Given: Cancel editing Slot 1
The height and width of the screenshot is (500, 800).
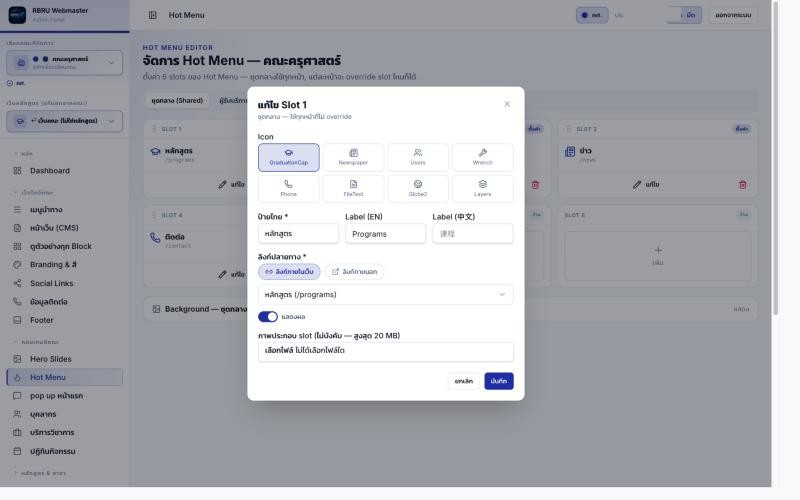Looking at the screenshot, I should click(x=464, y=381).
